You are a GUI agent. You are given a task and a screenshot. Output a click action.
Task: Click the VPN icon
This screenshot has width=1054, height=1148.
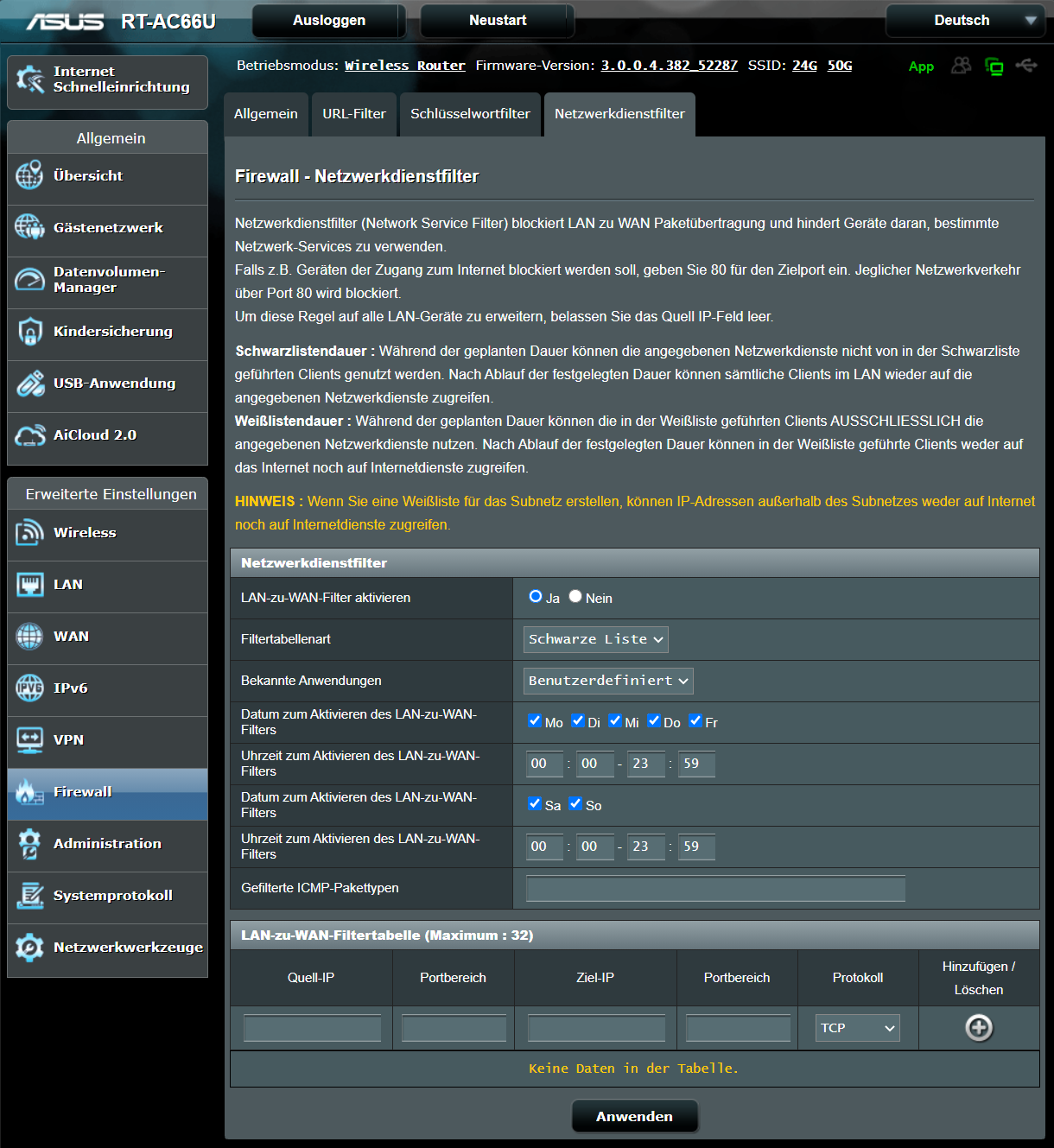pos(29,740)
